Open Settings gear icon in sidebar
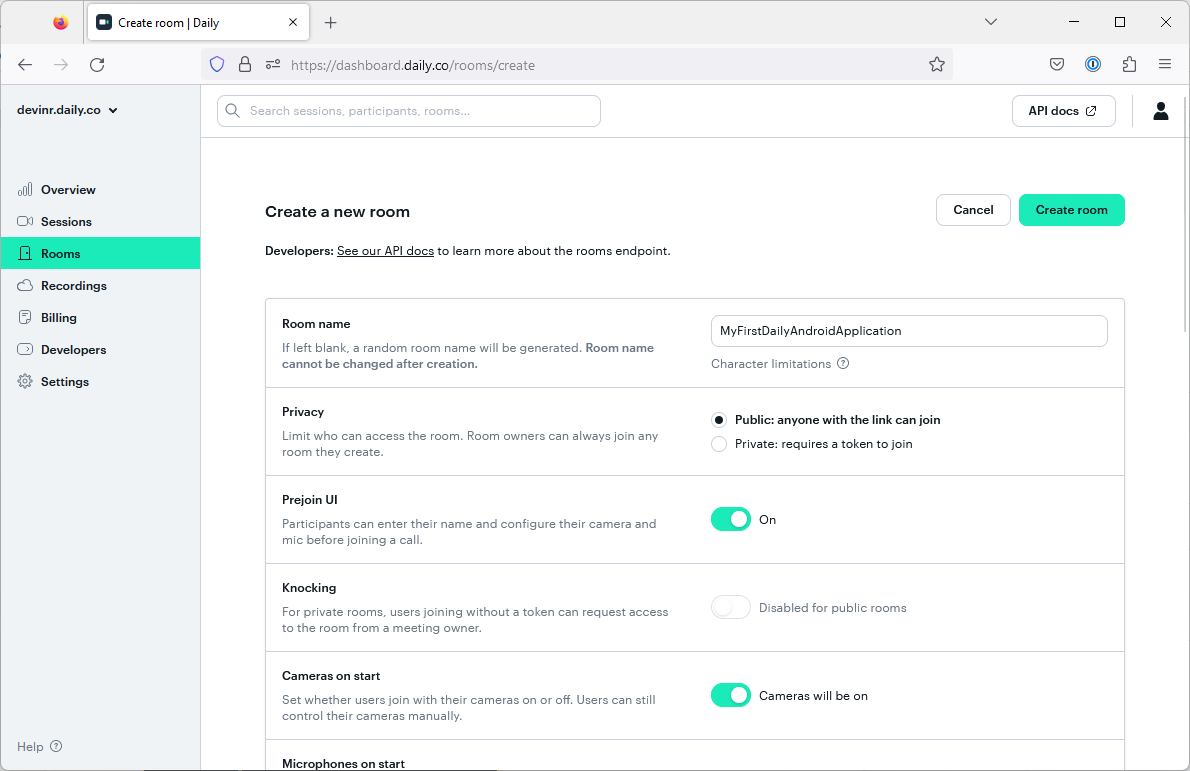Viewport: 1190px width, 771px height. point(25,381)
